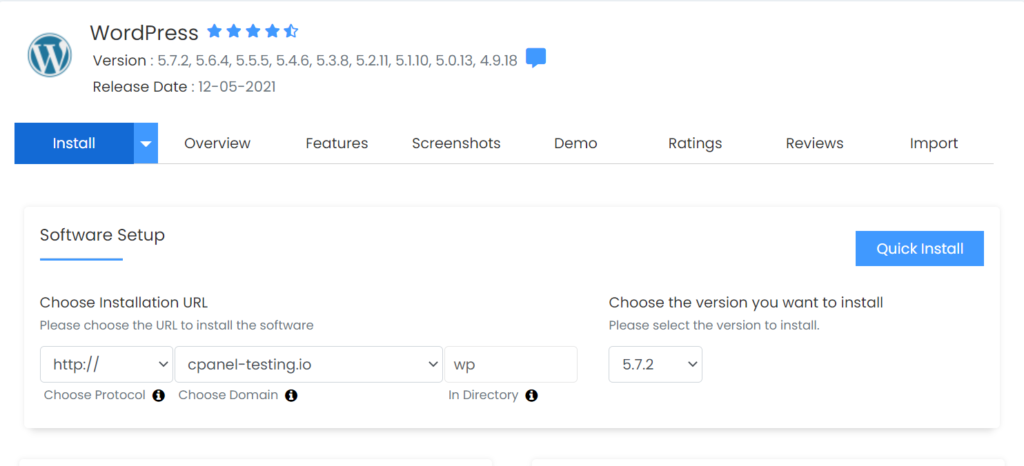Select the Install tab
The height and width of the screenshot is (466, 1024).
click(x=74, y=143)
